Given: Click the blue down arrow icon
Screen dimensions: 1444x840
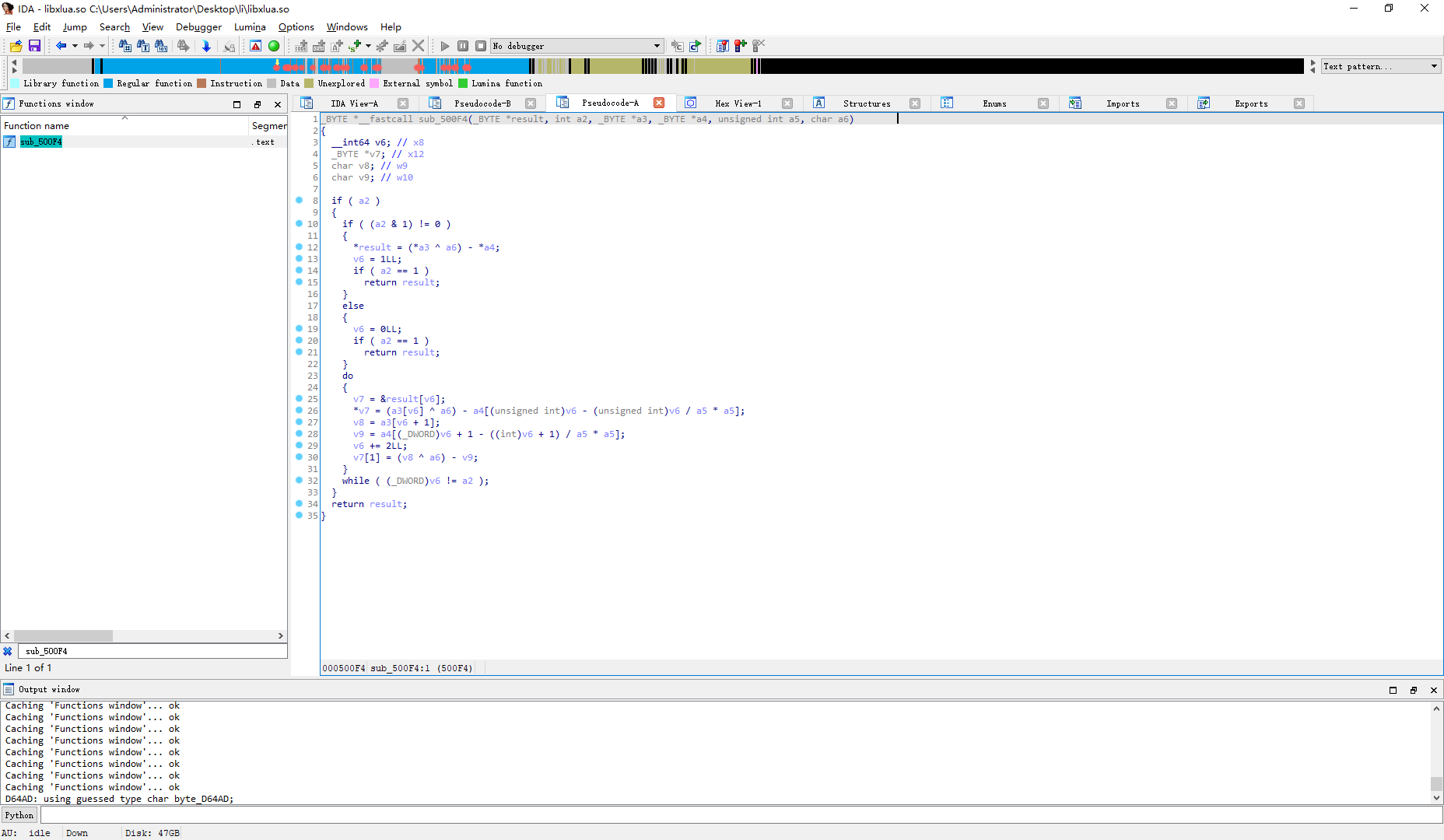Looking at the screenshot, I should coord(206,46).
